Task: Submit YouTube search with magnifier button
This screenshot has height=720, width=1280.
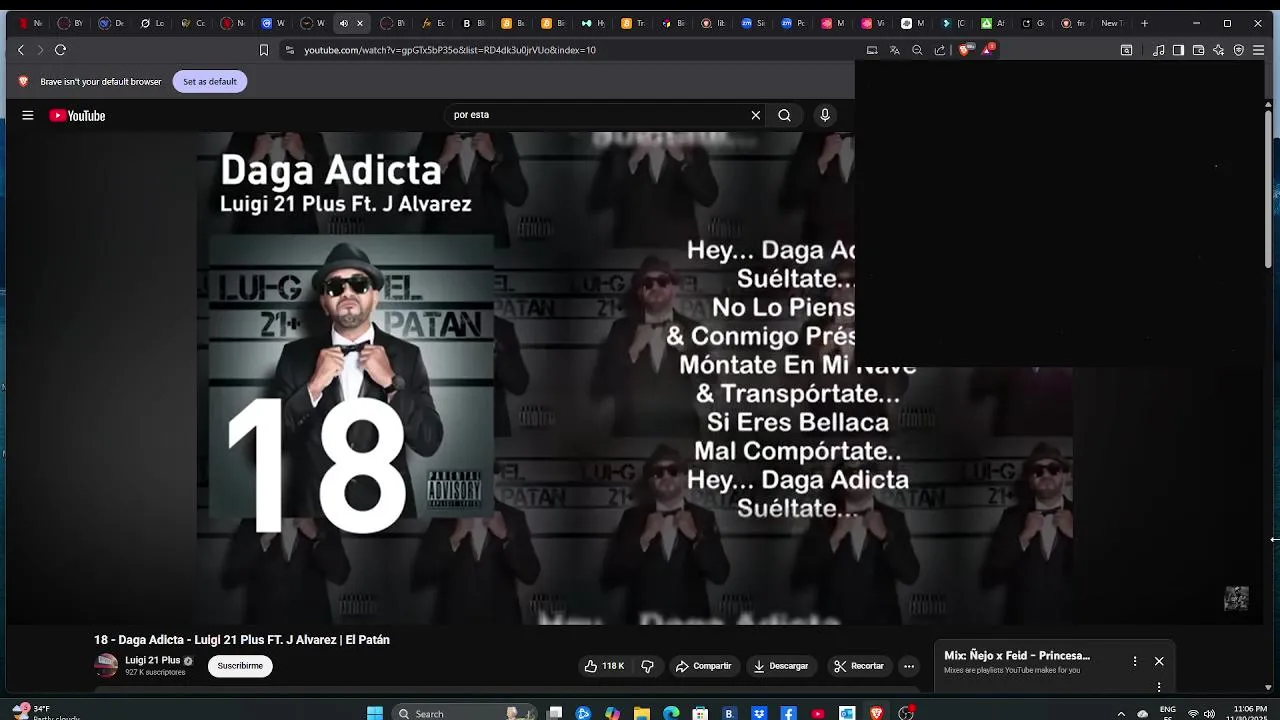Action: (x=785, y=115)
